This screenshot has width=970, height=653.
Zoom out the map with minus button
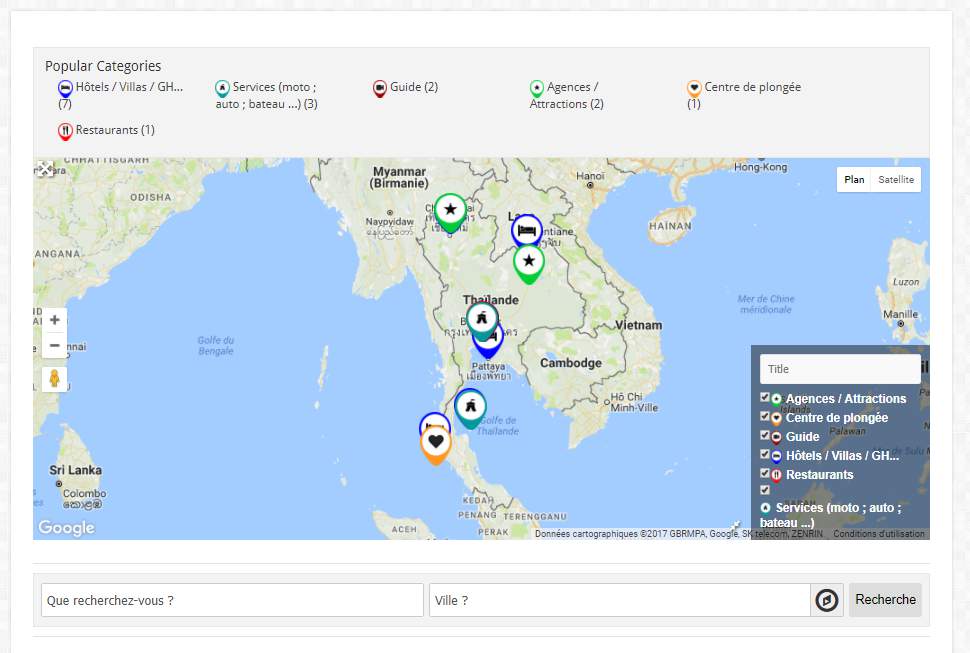[54, 345]
